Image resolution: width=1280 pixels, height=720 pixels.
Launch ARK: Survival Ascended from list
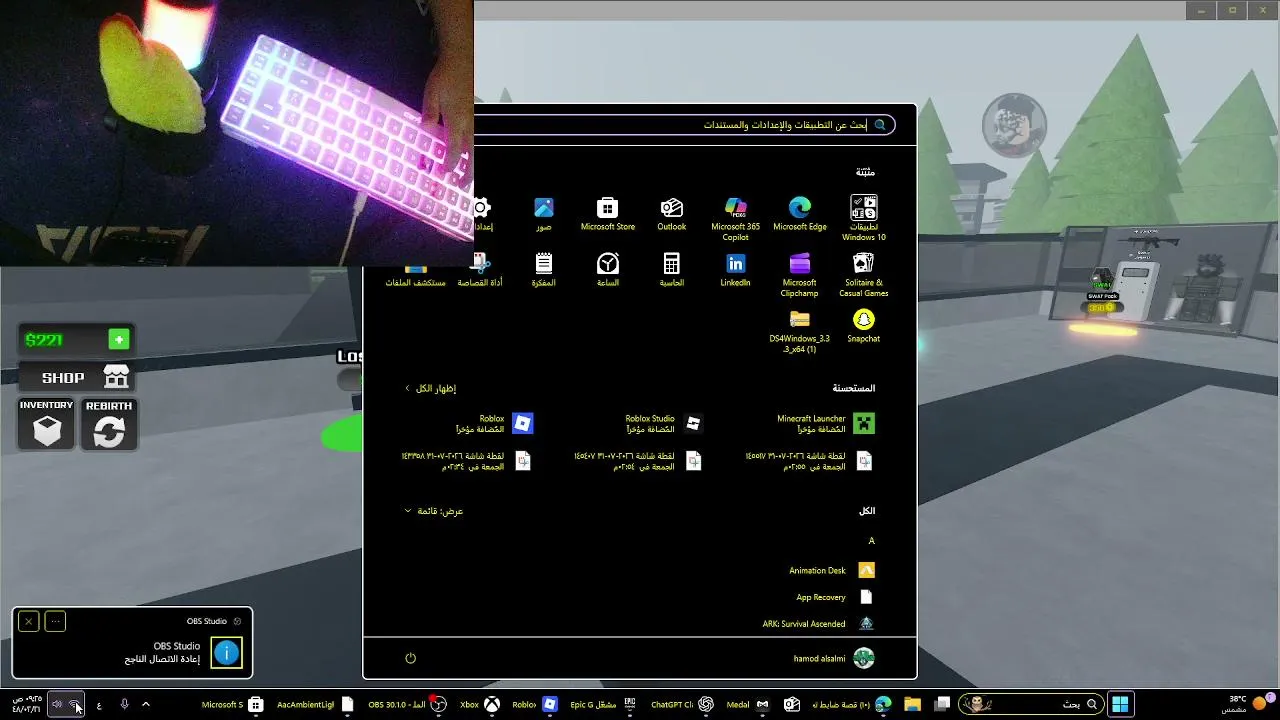(819, 624)
